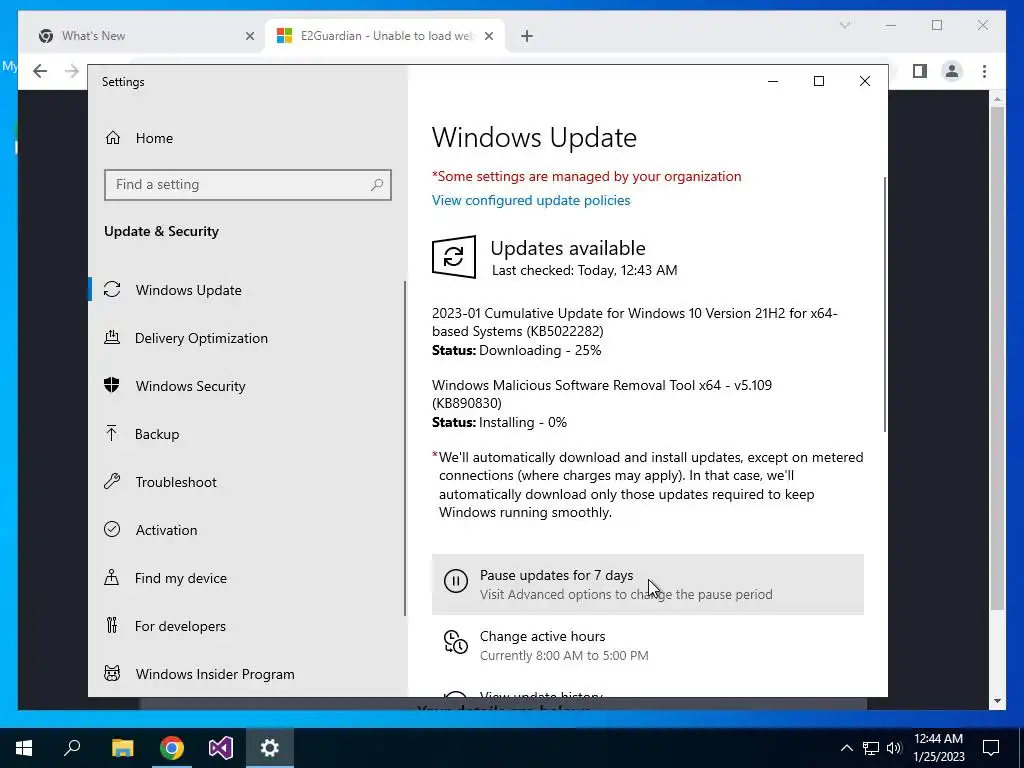The image size is (1024, 768).
Task: Open Windows Update in the sidebar
Action: (188, 290)
